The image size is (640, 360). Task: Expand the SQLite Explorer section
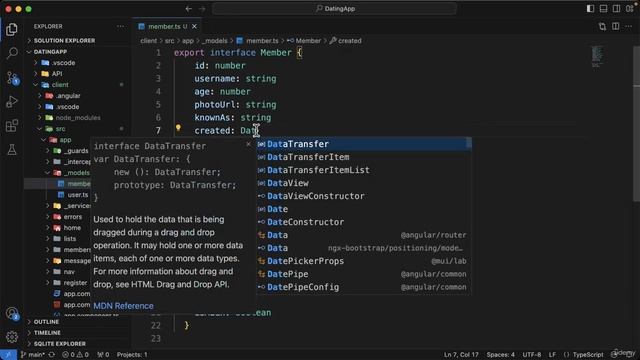tap(60, 344)
